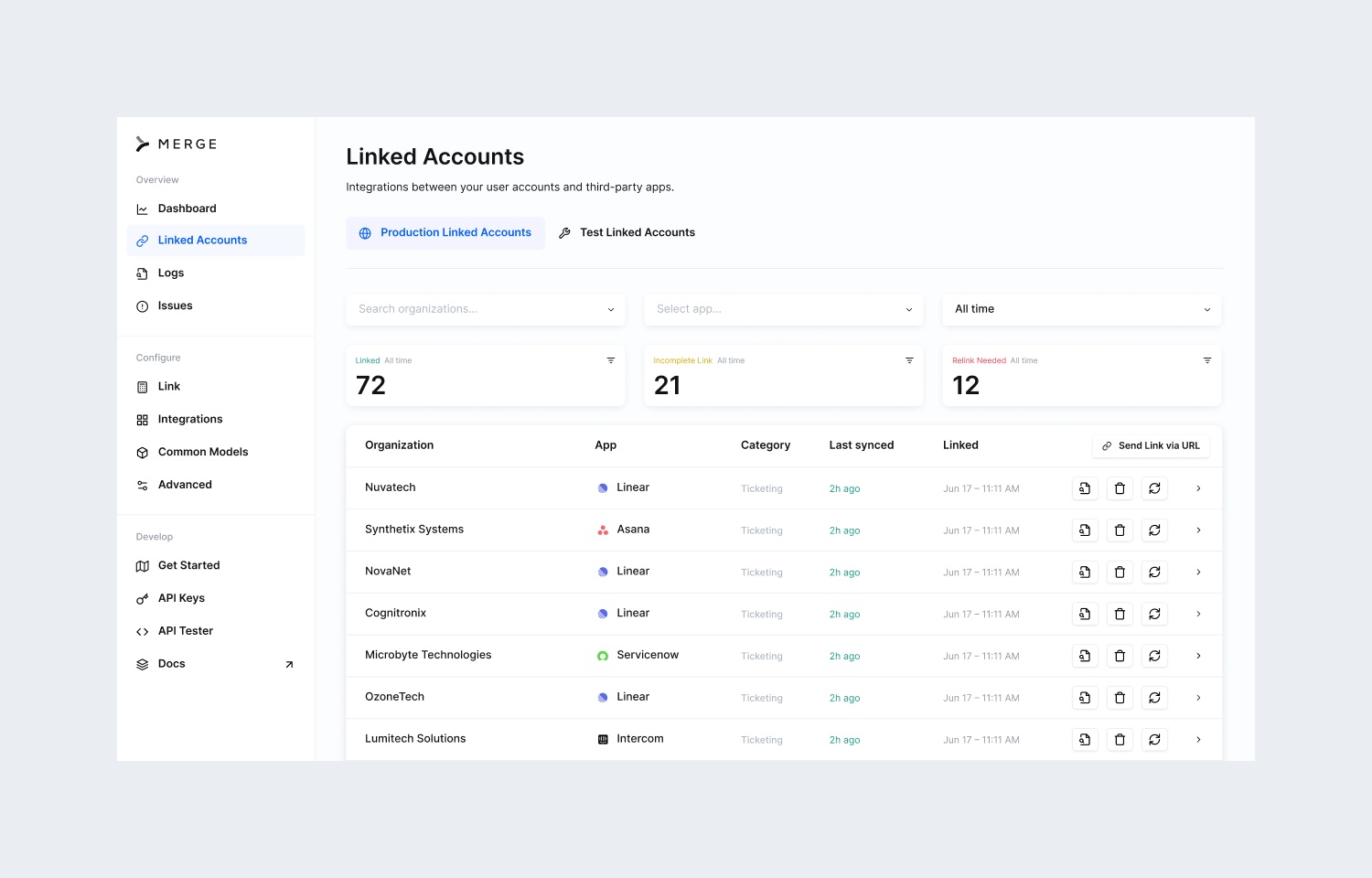Click the Incomplete Link count 21

[668, 385]
